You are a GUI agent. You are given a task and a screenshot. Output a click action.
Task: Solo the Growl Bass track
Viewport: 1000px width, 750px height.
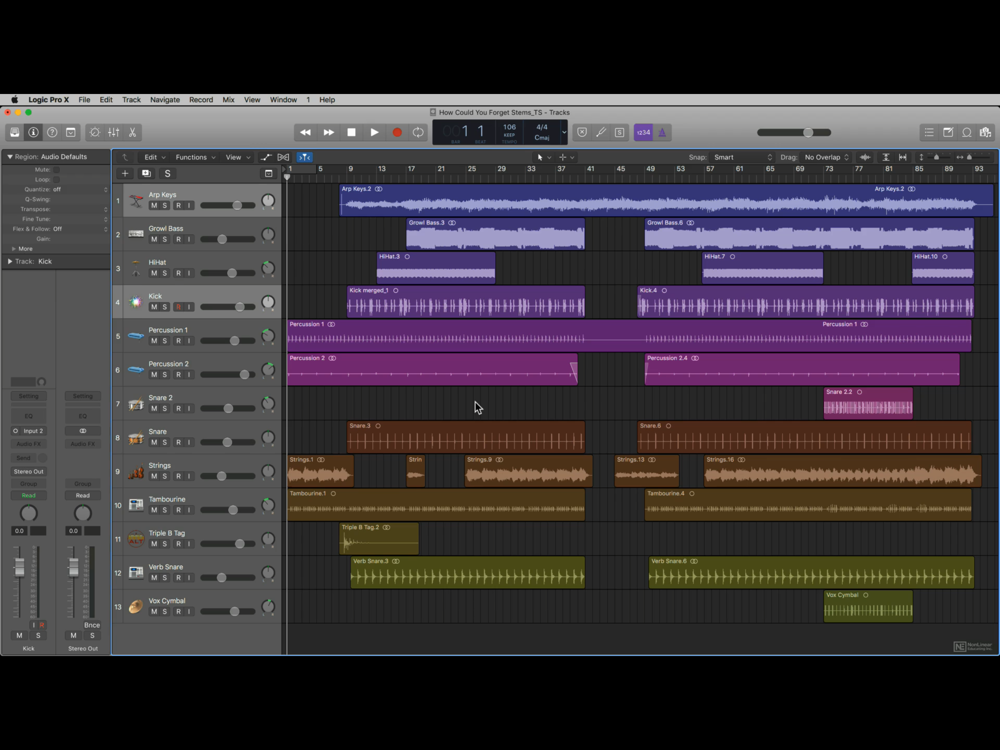tap(166, 239)
